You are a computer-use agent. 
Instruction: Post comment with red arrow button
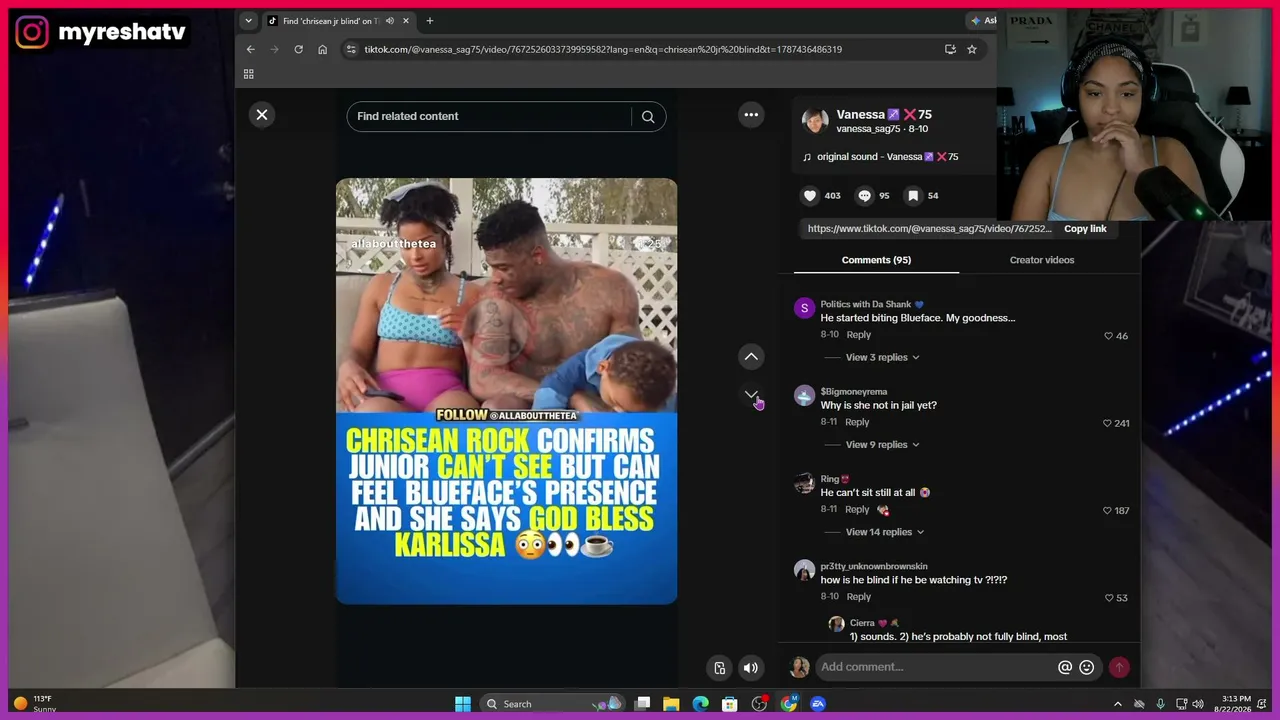click(x=1119, y=667)
